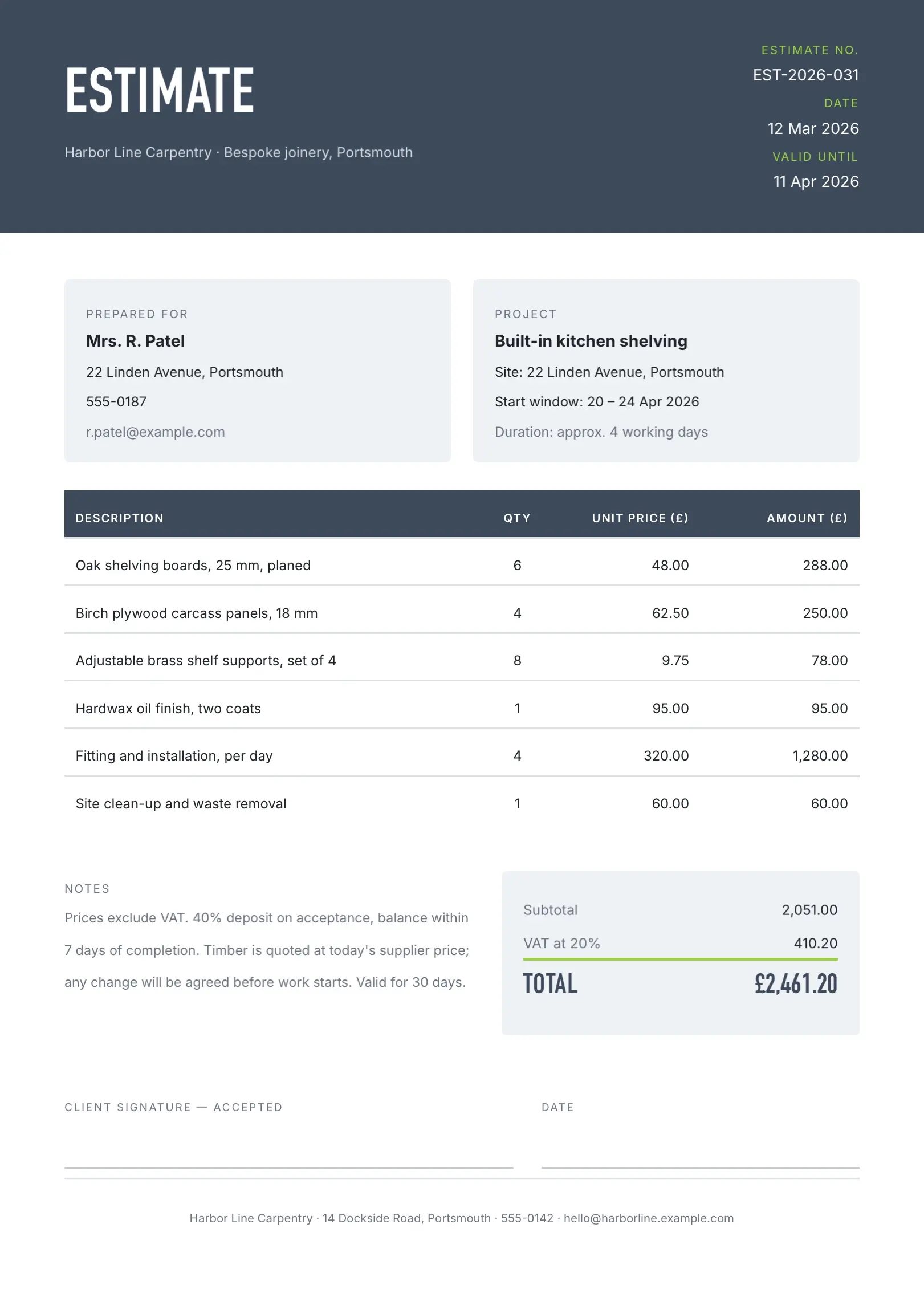Click unit price 62.50
The image size is (924, 1305).
(x=670, y=613)
